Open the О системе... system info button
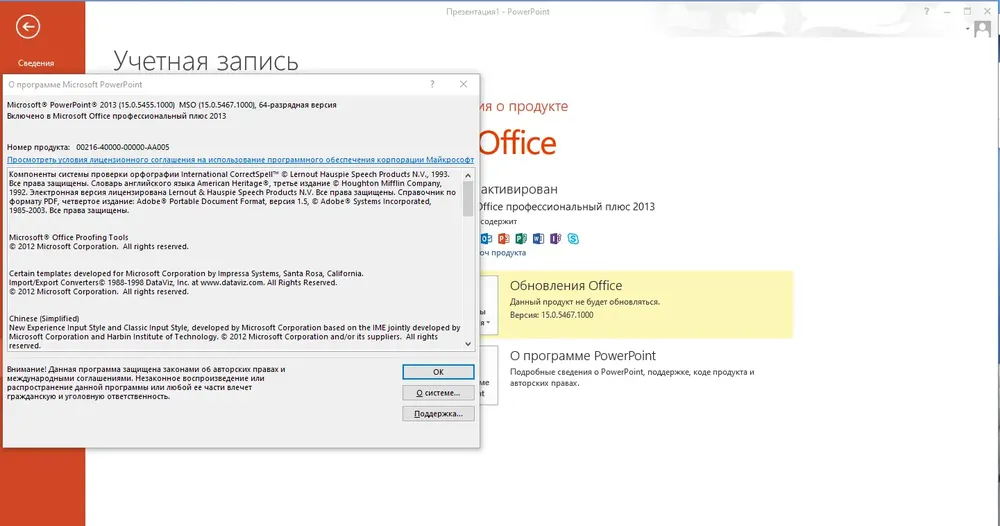The height and width of the screenshot is (526, 1000). coord(438,393)
